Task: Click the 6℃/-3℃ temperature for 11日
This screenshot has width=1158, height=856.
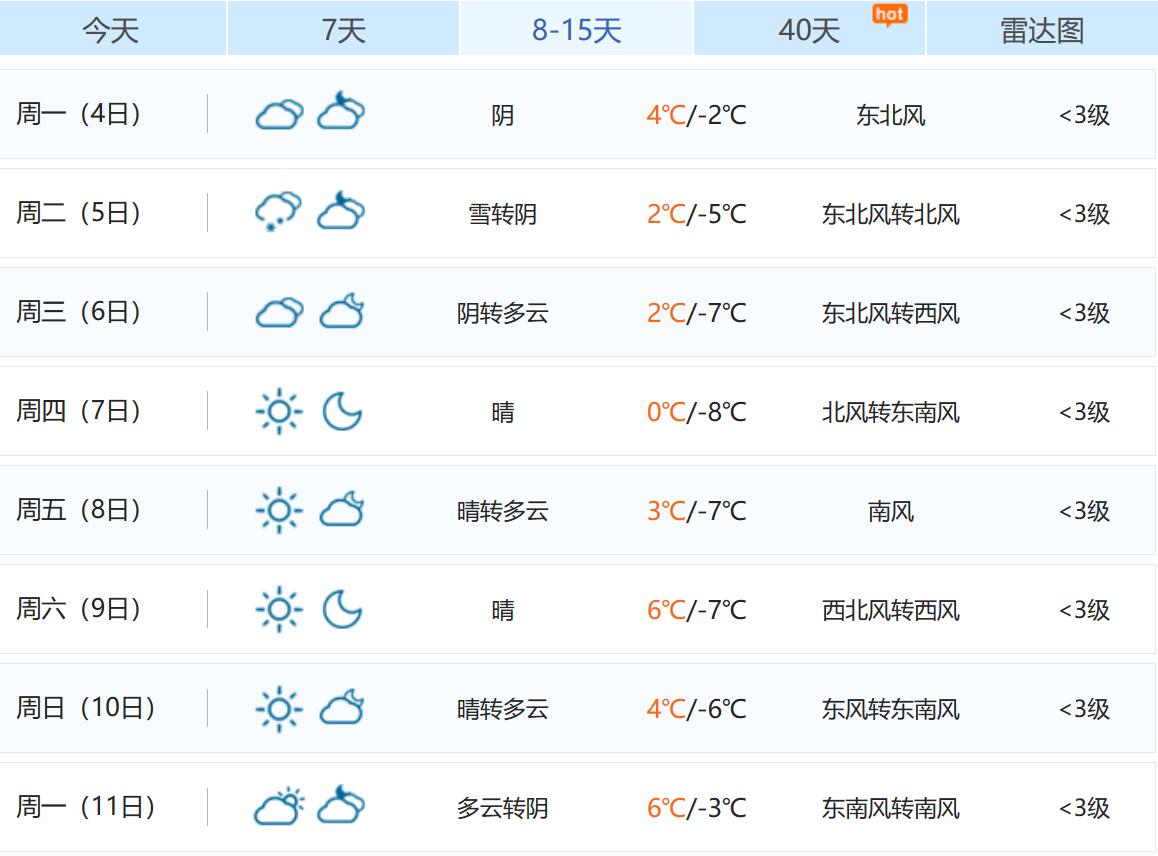Action: point(696,808)
